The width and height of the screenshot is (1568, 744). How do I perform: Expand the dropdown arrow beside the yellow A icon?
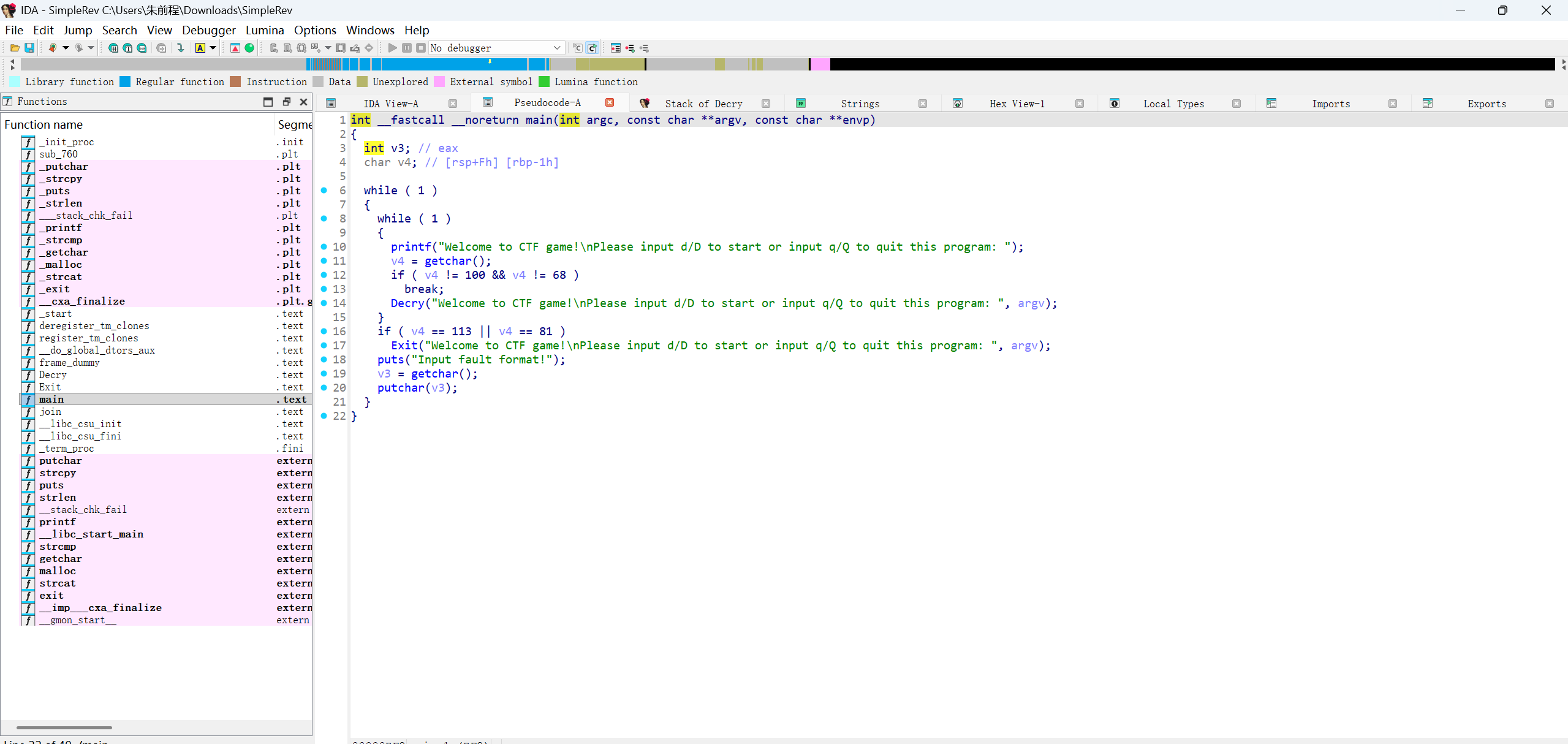[213, 48]
